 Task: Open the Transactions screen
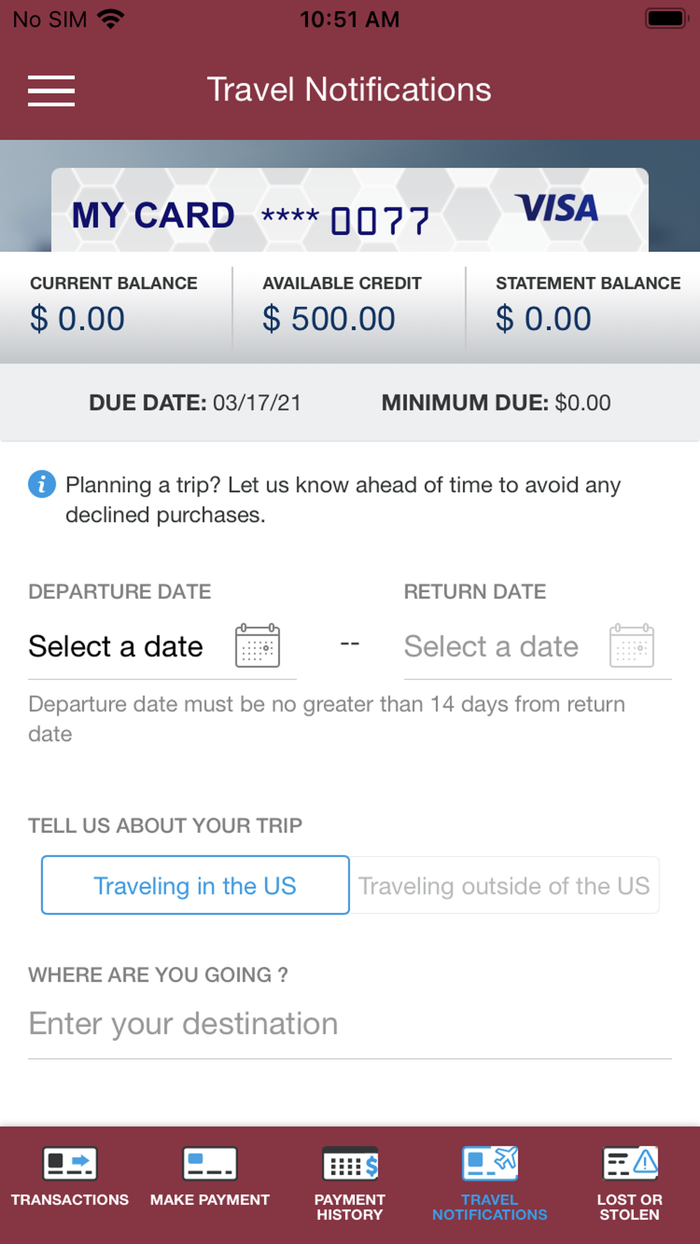[x=69, y=1180]
